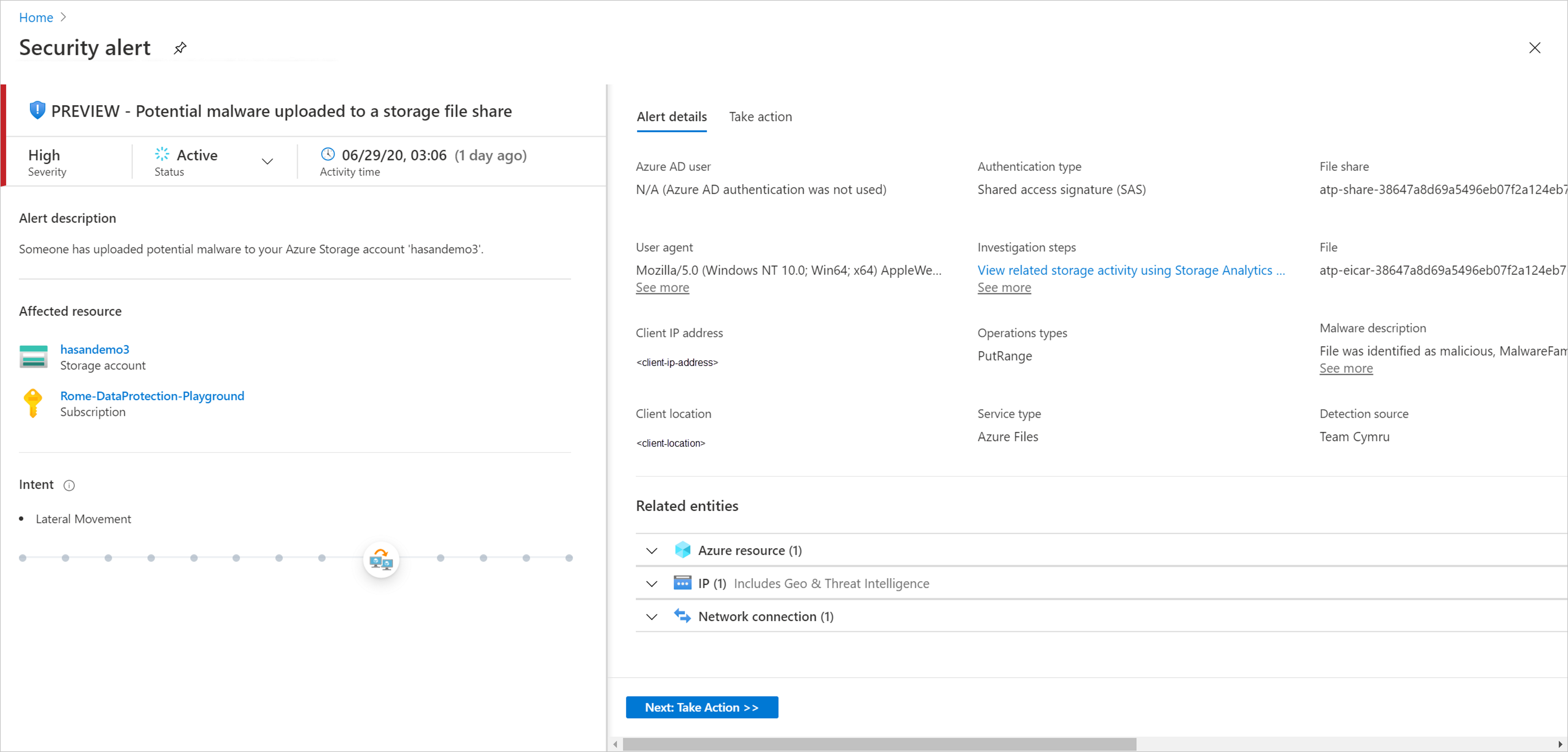1568x752 pixels.
Task: Expand the IP (1) entity row
Action: [652, 583]
